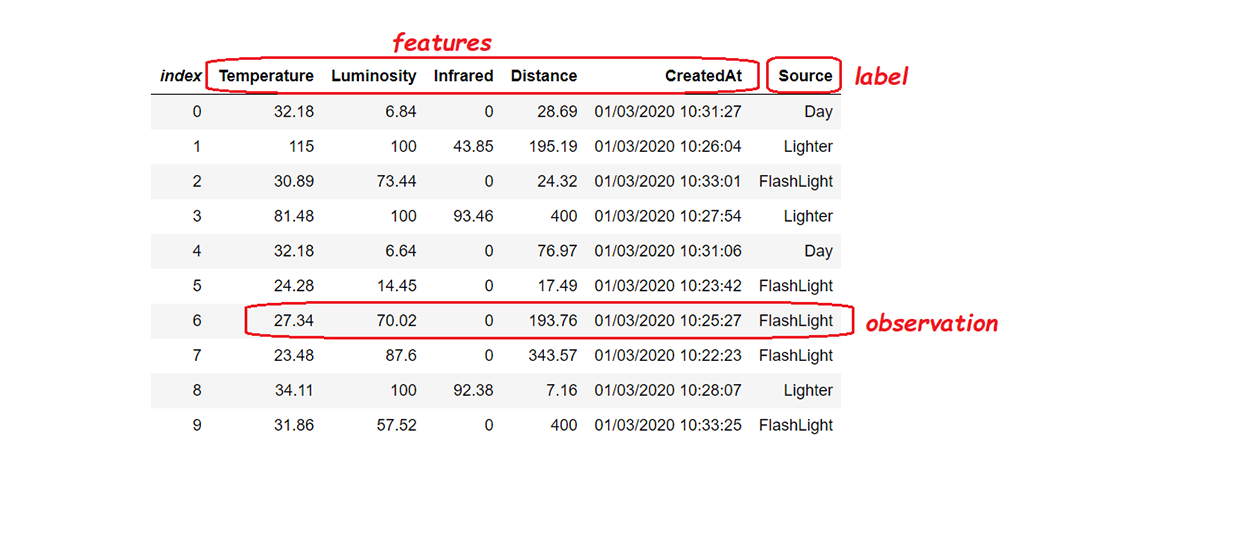Click the timestamp 01/03/2020 10:26:04

(x=667, y=146)
